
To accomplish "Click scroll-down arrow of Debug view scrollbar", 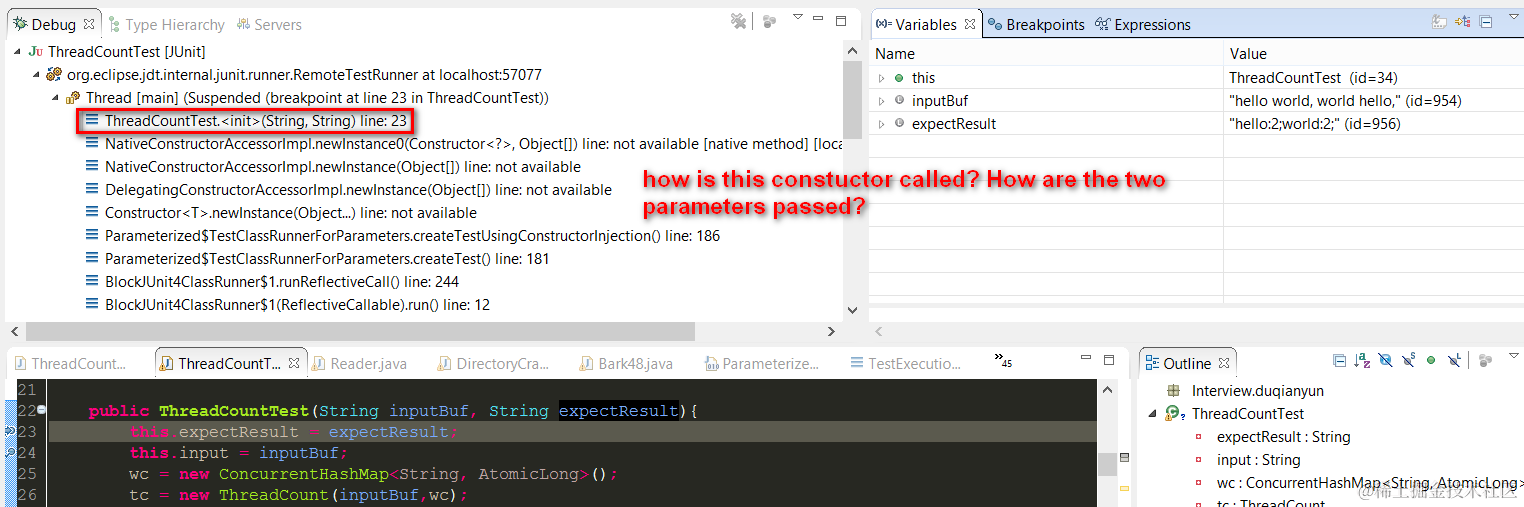I will 852,311.
